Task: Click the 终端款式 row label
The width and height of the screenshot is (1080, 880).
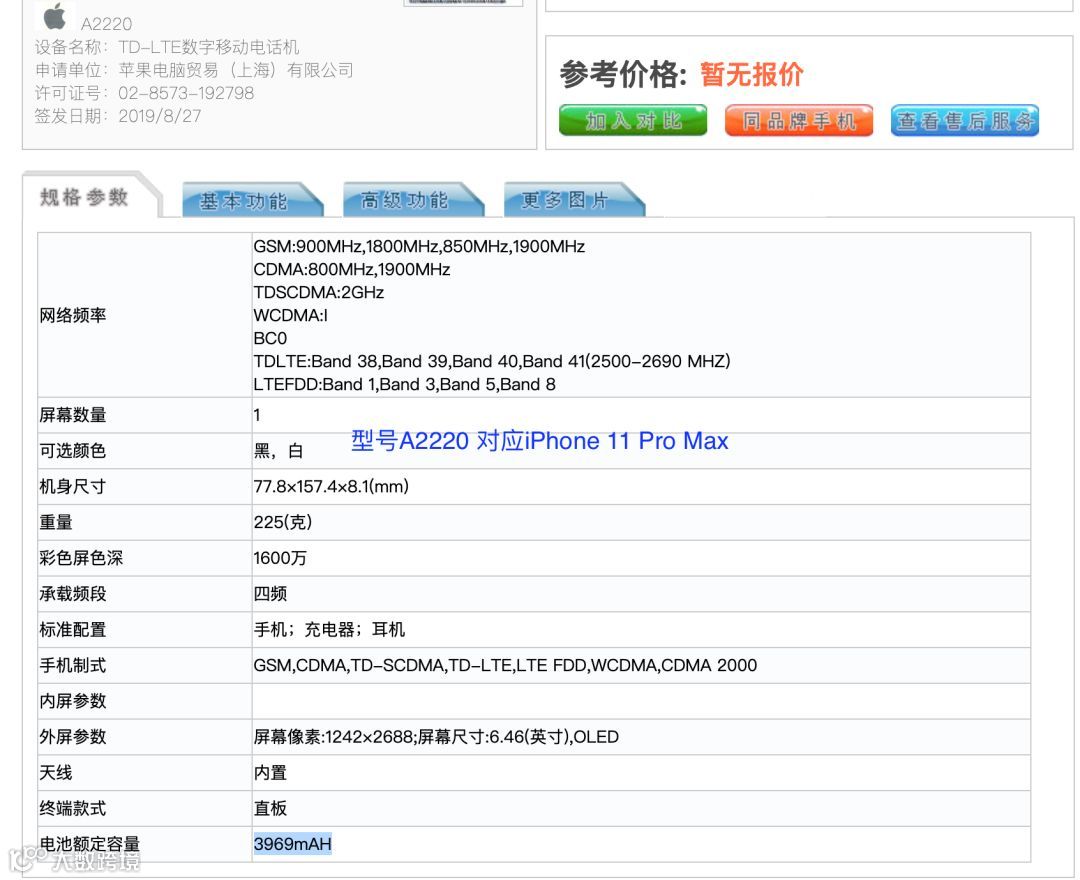Action: click(x=72, y=809)
